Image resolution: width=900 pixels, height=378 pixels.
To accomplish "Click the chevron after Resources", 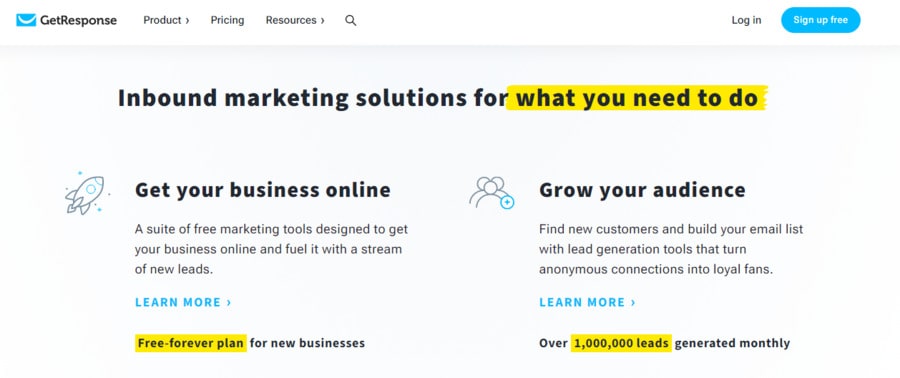I will pos(322,21).
